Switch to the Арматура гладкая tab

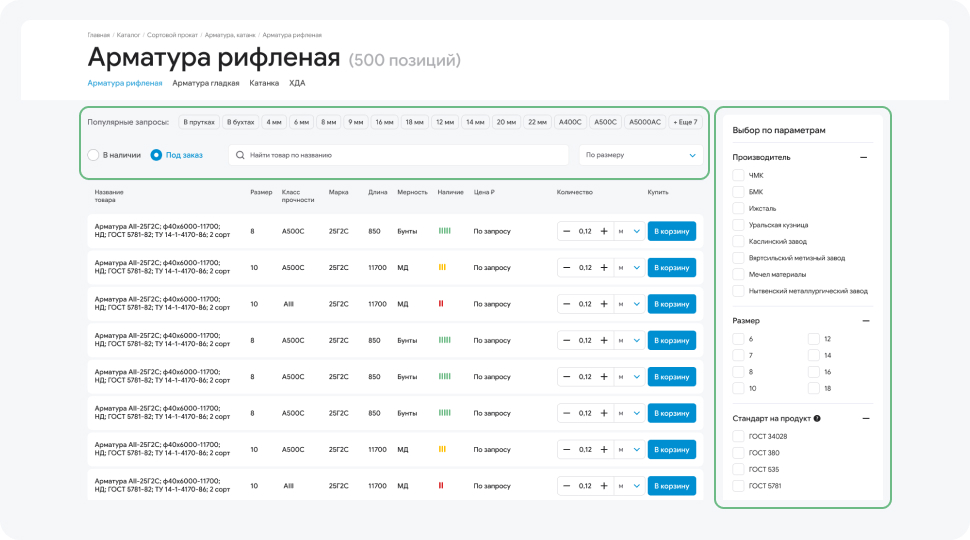point(205,84)
